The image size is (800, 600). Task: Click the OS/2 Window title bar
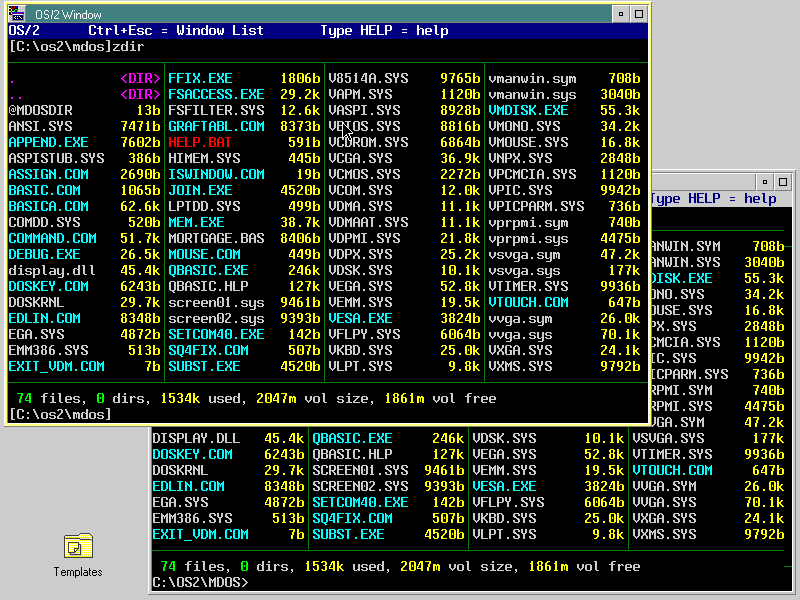319,14
